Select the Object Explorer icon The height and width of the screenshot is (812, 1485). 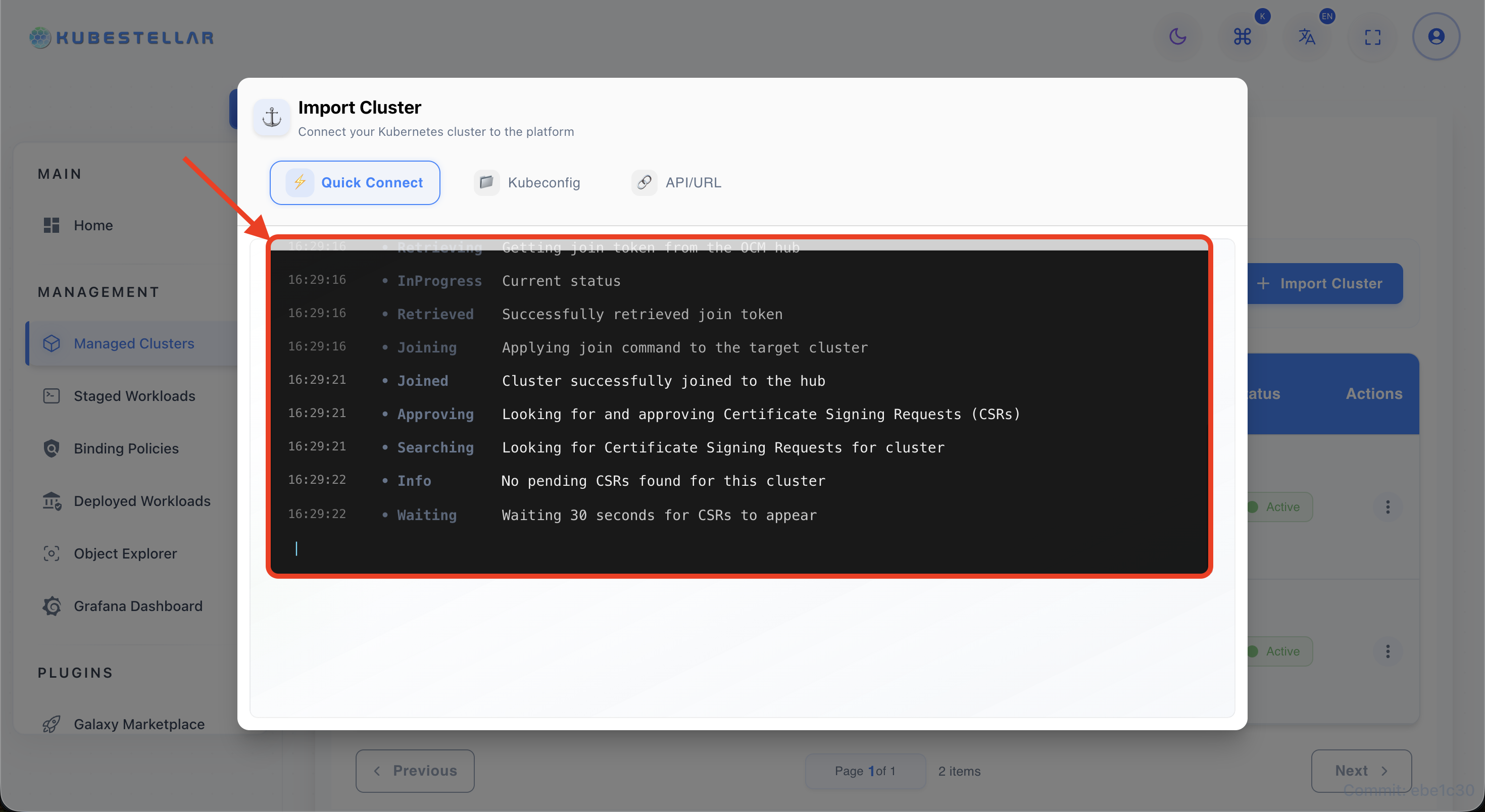[52, 552]
